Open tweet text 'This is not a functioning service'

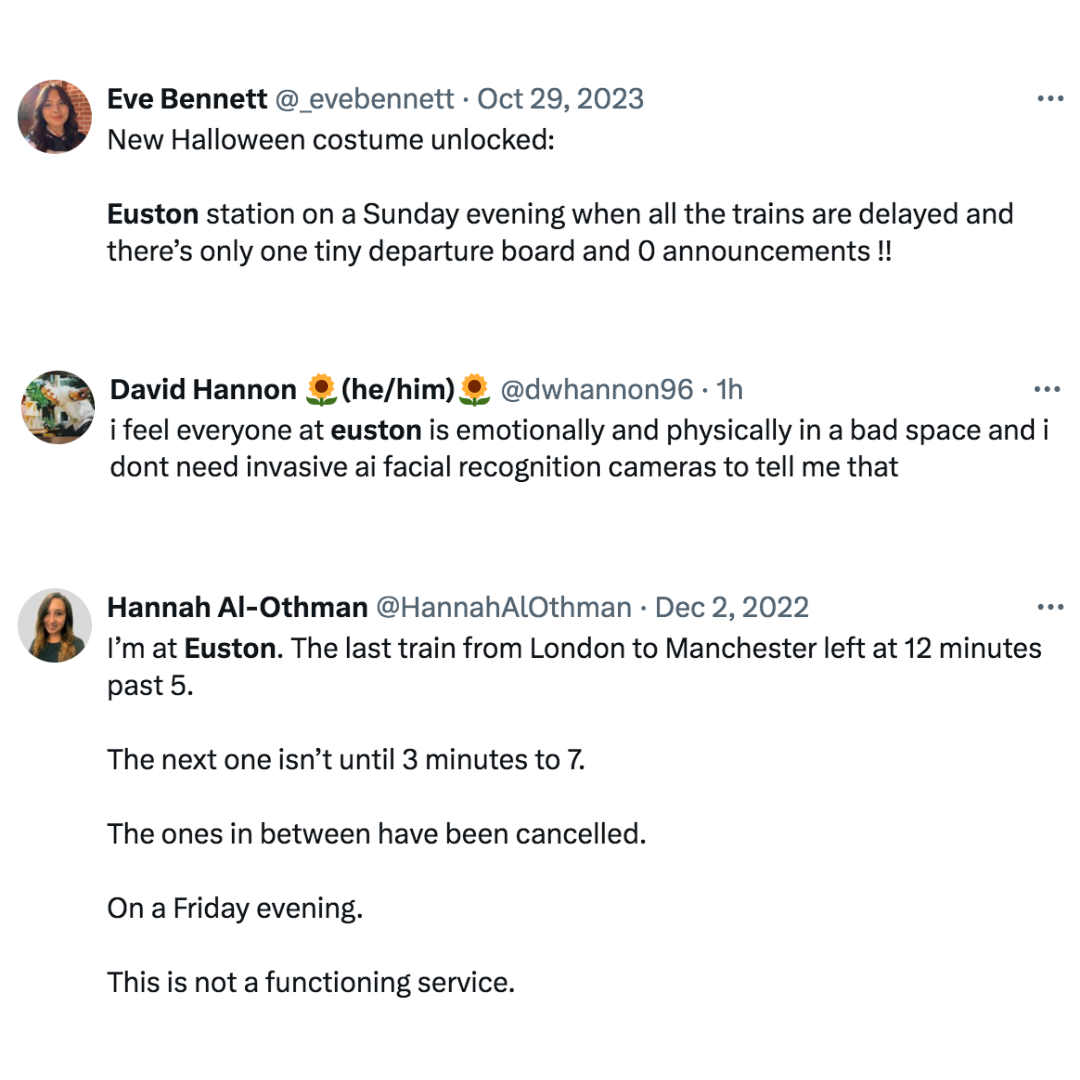click(311, 982)
